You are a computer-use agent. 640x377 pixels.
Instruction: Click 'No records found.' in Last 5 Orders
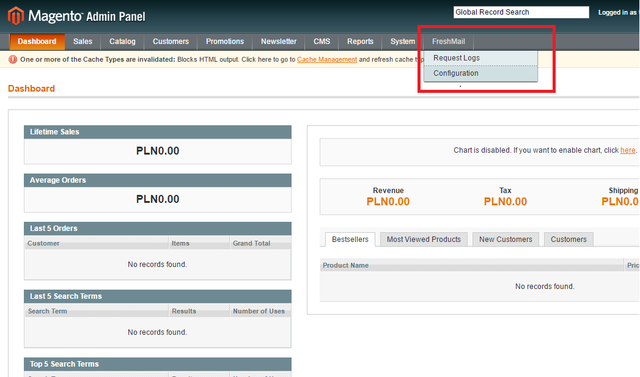pos(157,264)
